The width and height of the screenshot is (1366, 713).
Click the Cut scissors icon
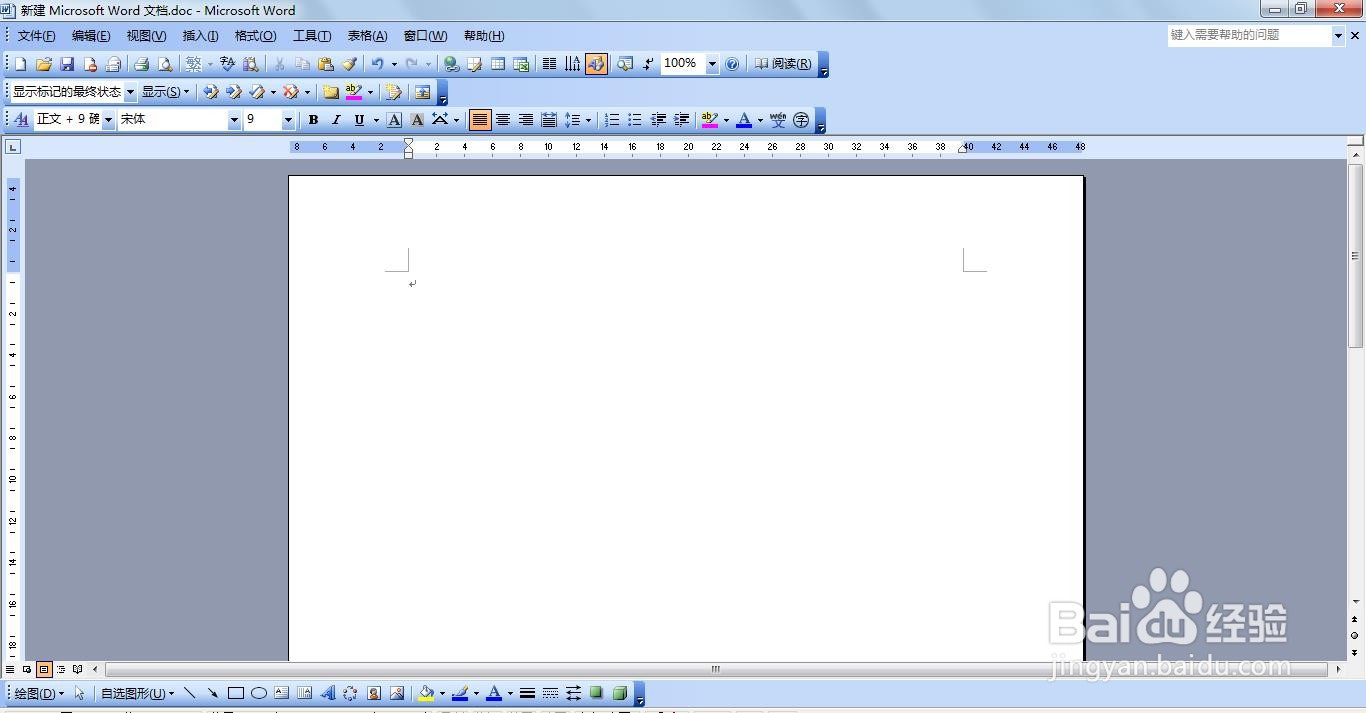point(279,64)
